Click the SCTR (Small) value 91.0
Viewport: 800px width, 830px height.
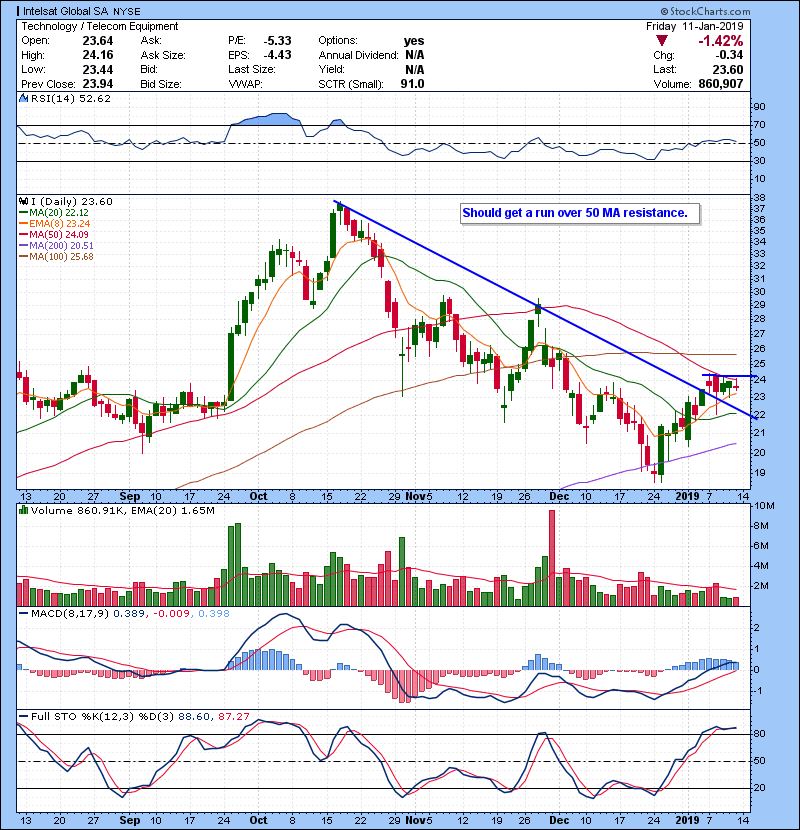412,84
